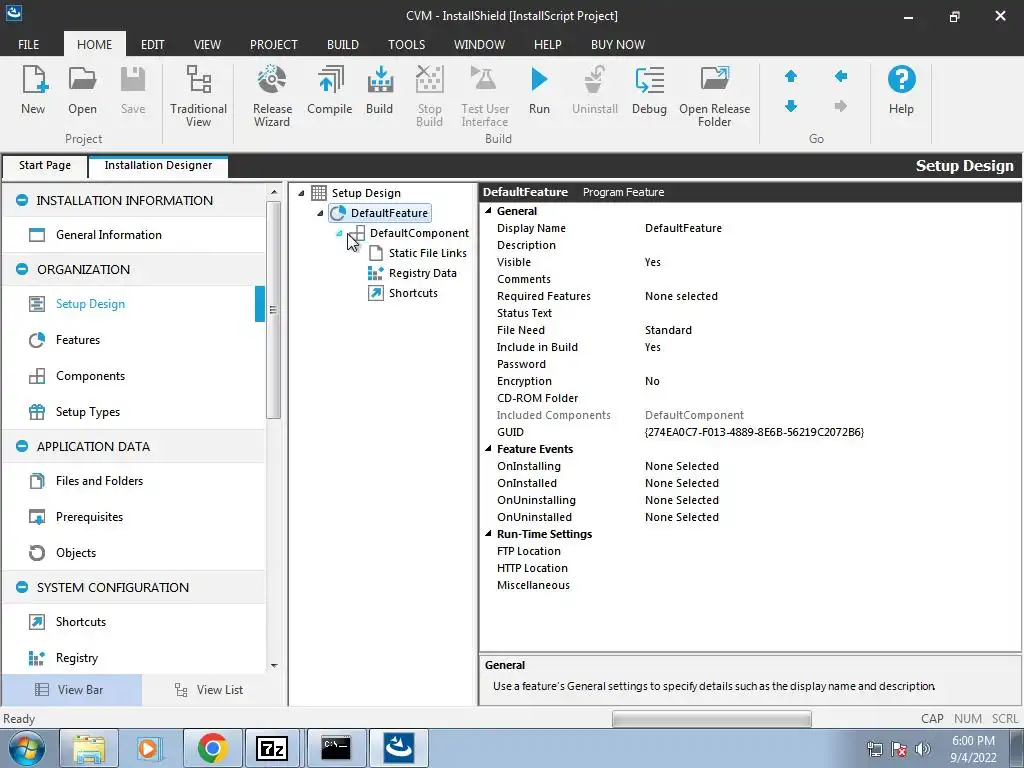1024x768 pixels.
Task: Select Registry Data tree node
Action: point(422,273)
